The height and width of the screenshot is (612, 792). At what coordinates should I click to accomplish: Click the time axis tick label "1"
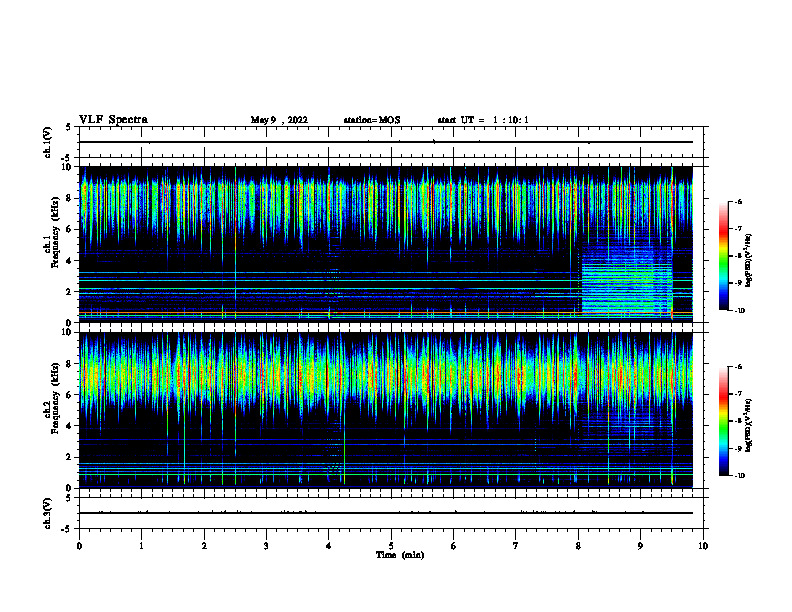[x=141, y=546]
